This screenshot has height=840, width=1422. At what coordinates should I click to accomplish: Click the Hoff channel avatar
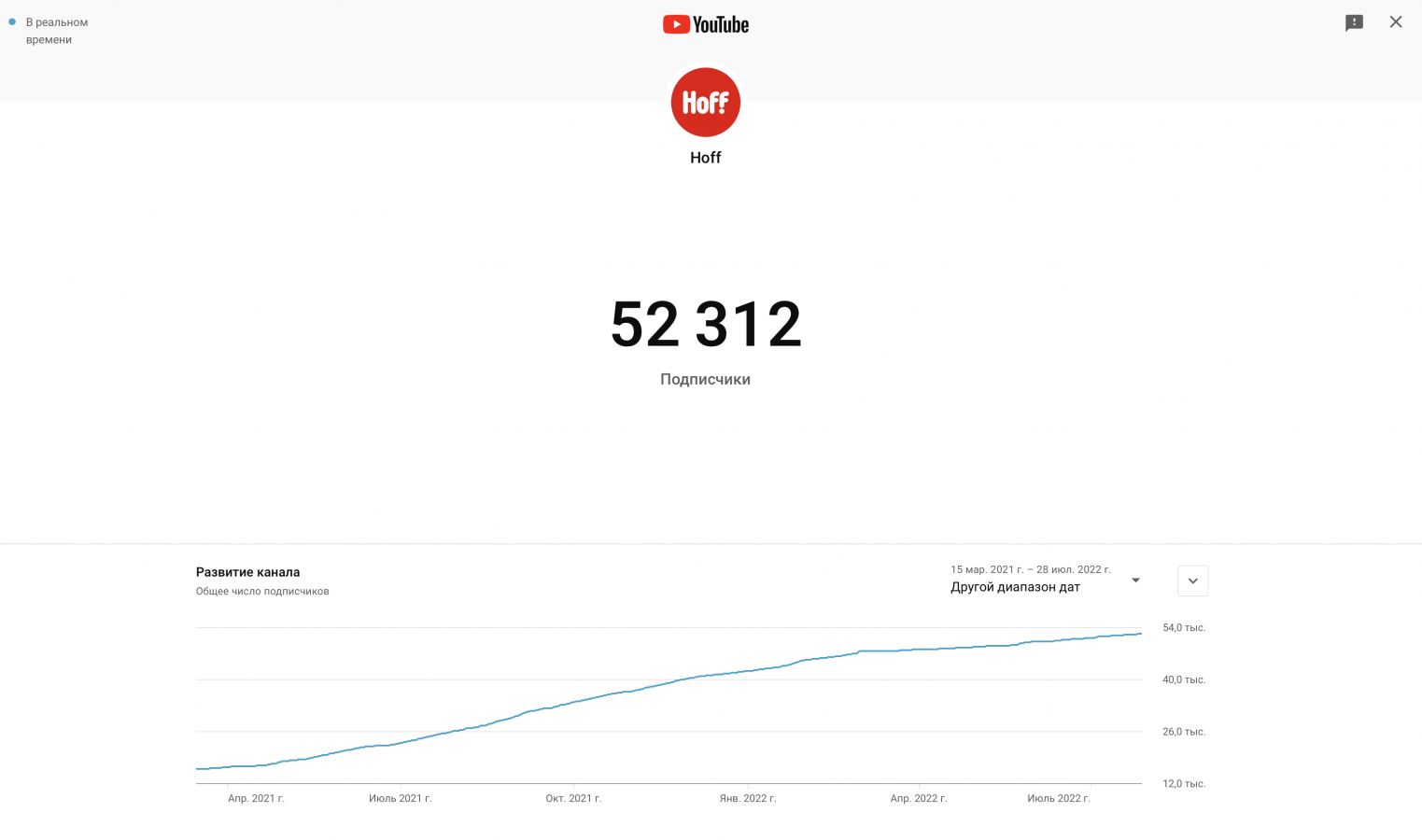706,103
